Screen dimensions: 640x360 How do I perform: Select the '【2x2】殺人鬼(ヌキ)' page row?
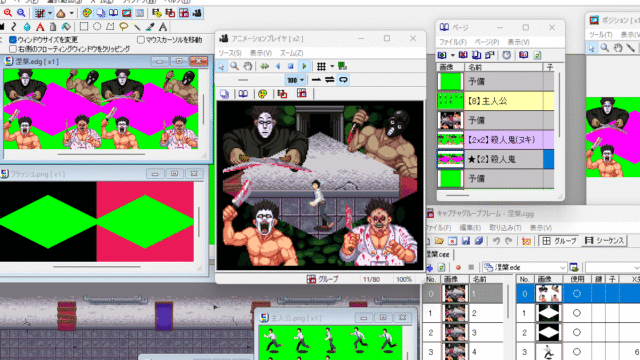(496, 140)
